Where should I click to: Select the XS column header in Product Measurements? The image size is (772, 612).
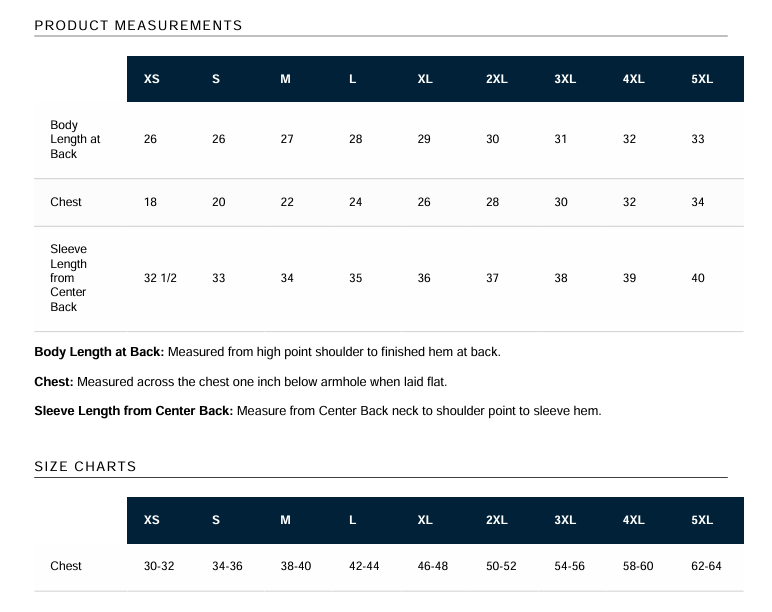(x=152, y=79)
